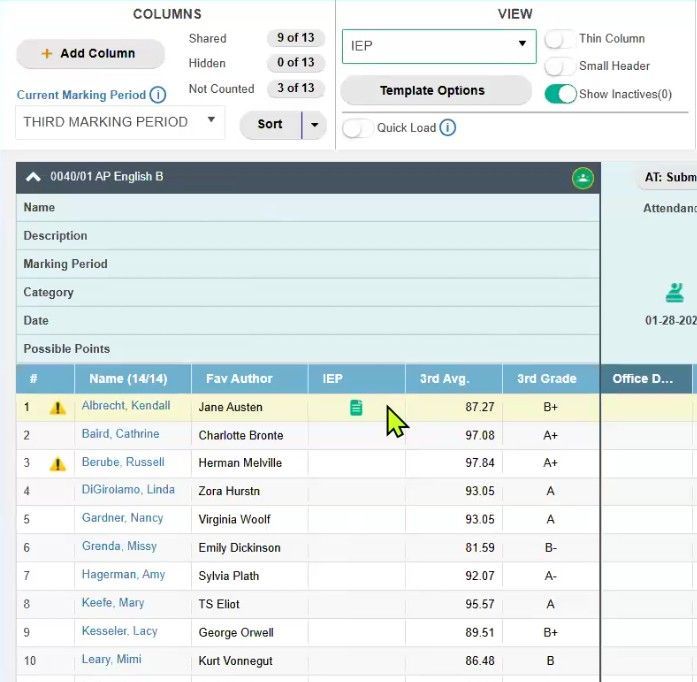Open student Baird, Cathrine link
Viewport: 697px width, 682px height.
coord(120,434)
